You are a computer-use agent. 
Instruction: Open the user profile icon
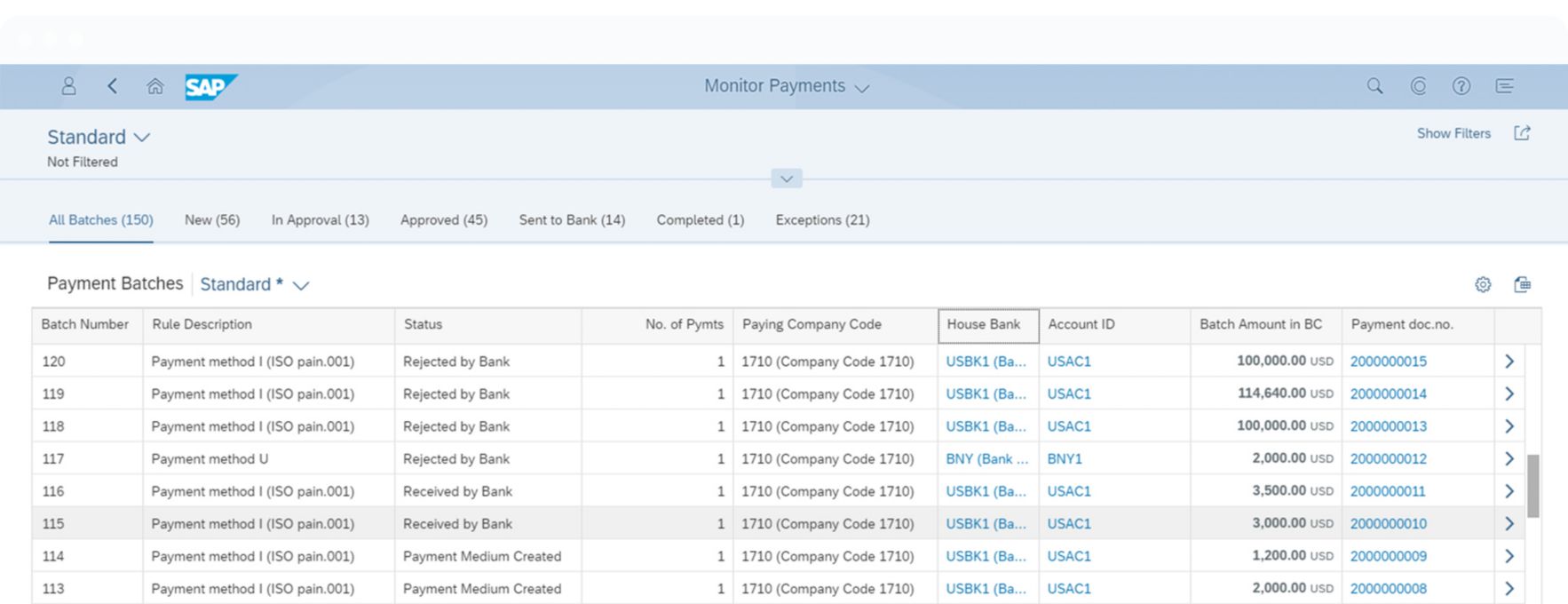click(68, 86)
